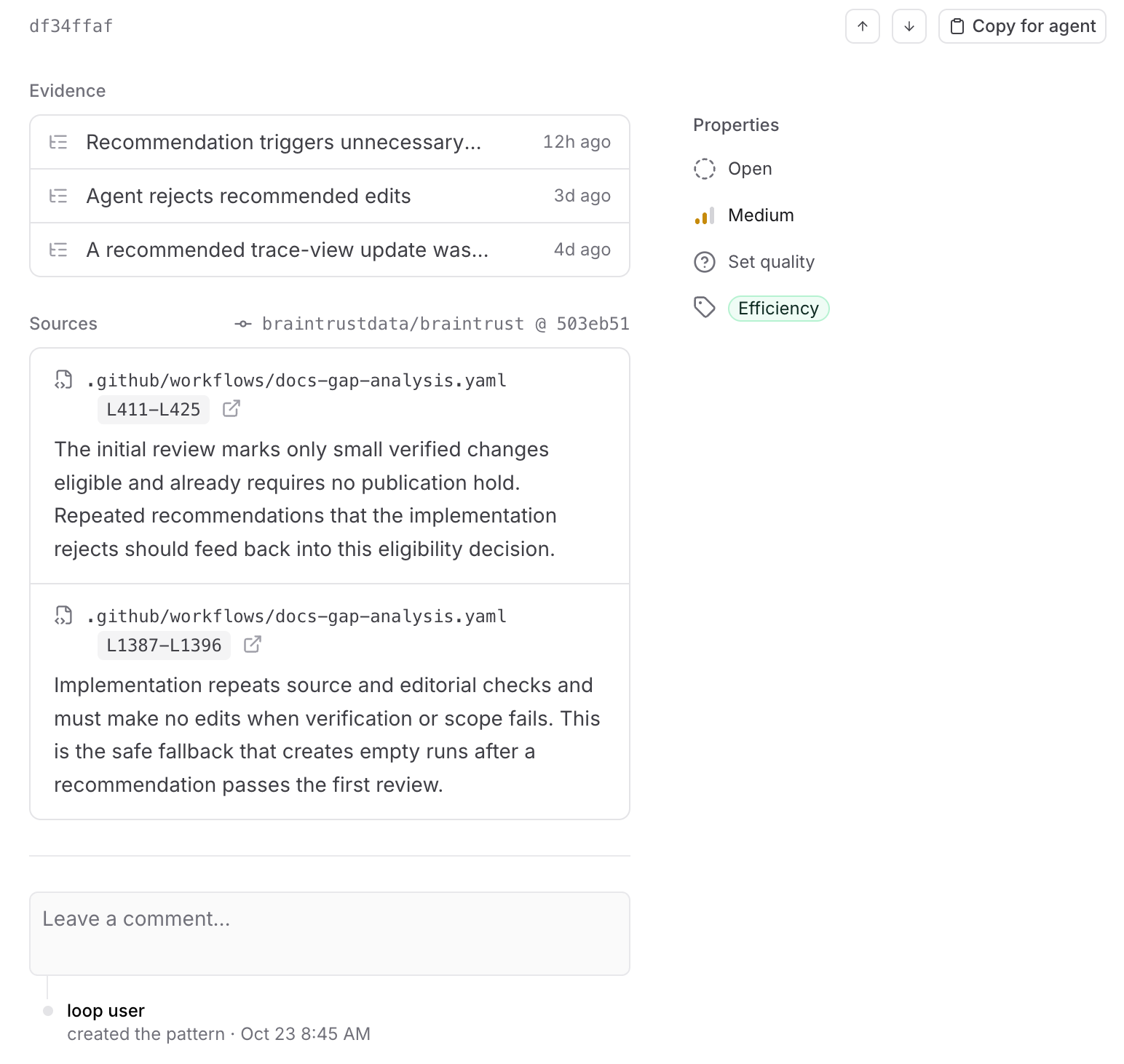Click the commit icon beside braintrustdata/braintrust
Screen dimensions: 1124x1064
click(x=243, y=324)
